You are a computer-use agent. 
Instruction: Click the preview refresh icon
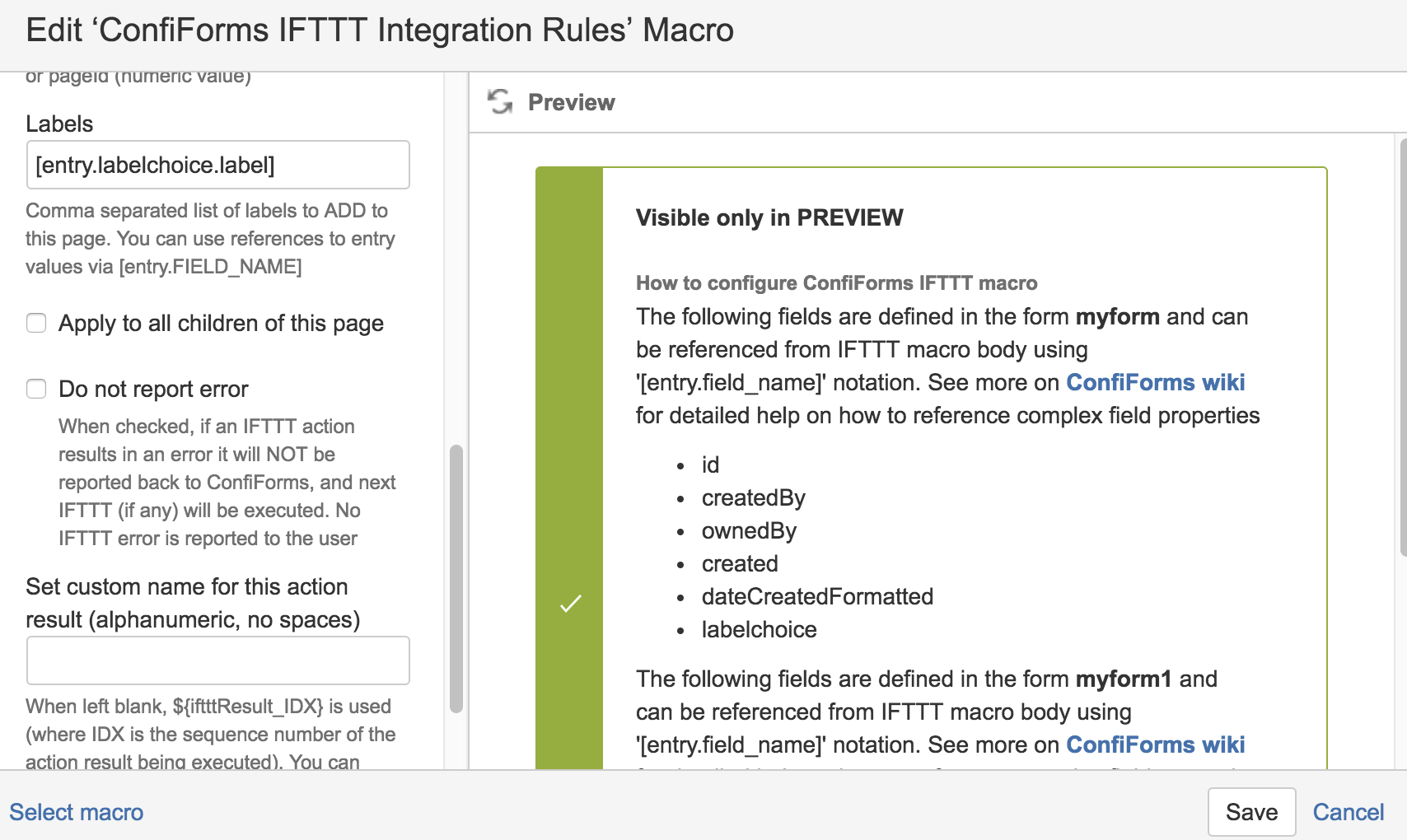[x=500, y=102]
